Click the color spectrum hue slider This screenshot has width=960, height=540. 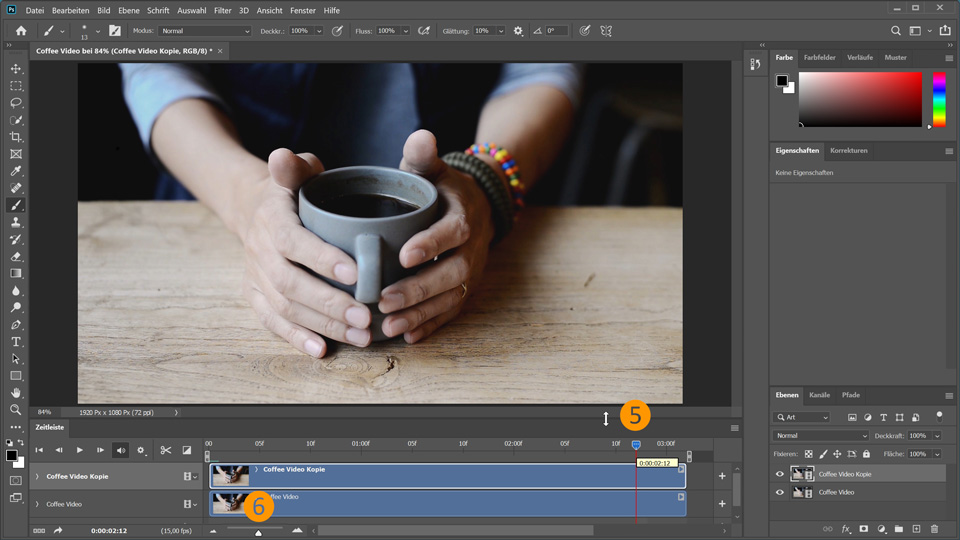939,100
